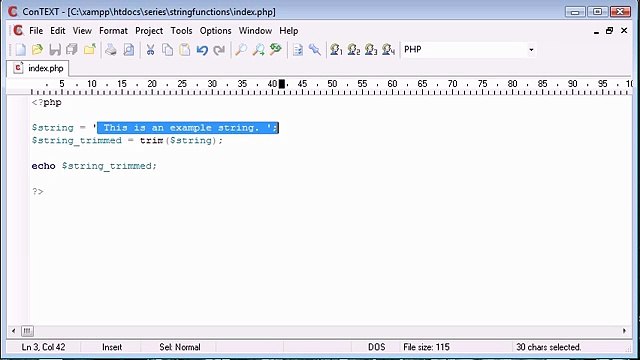Click the horizontal scrollbar left arrow

[13, 331]
